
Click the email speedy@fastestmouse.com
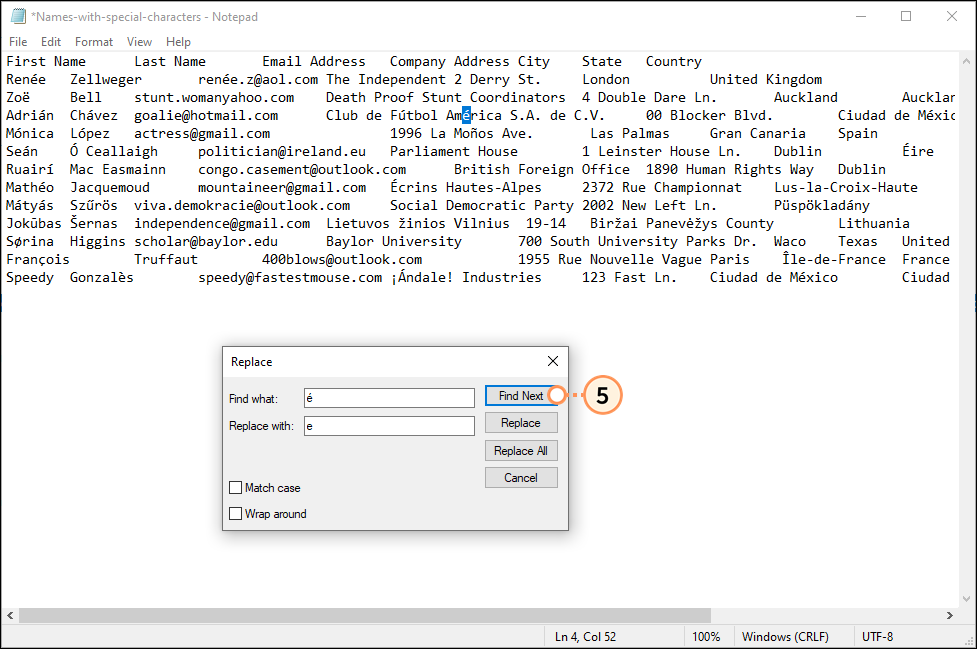pyautogui.click(x=290, y=278)
